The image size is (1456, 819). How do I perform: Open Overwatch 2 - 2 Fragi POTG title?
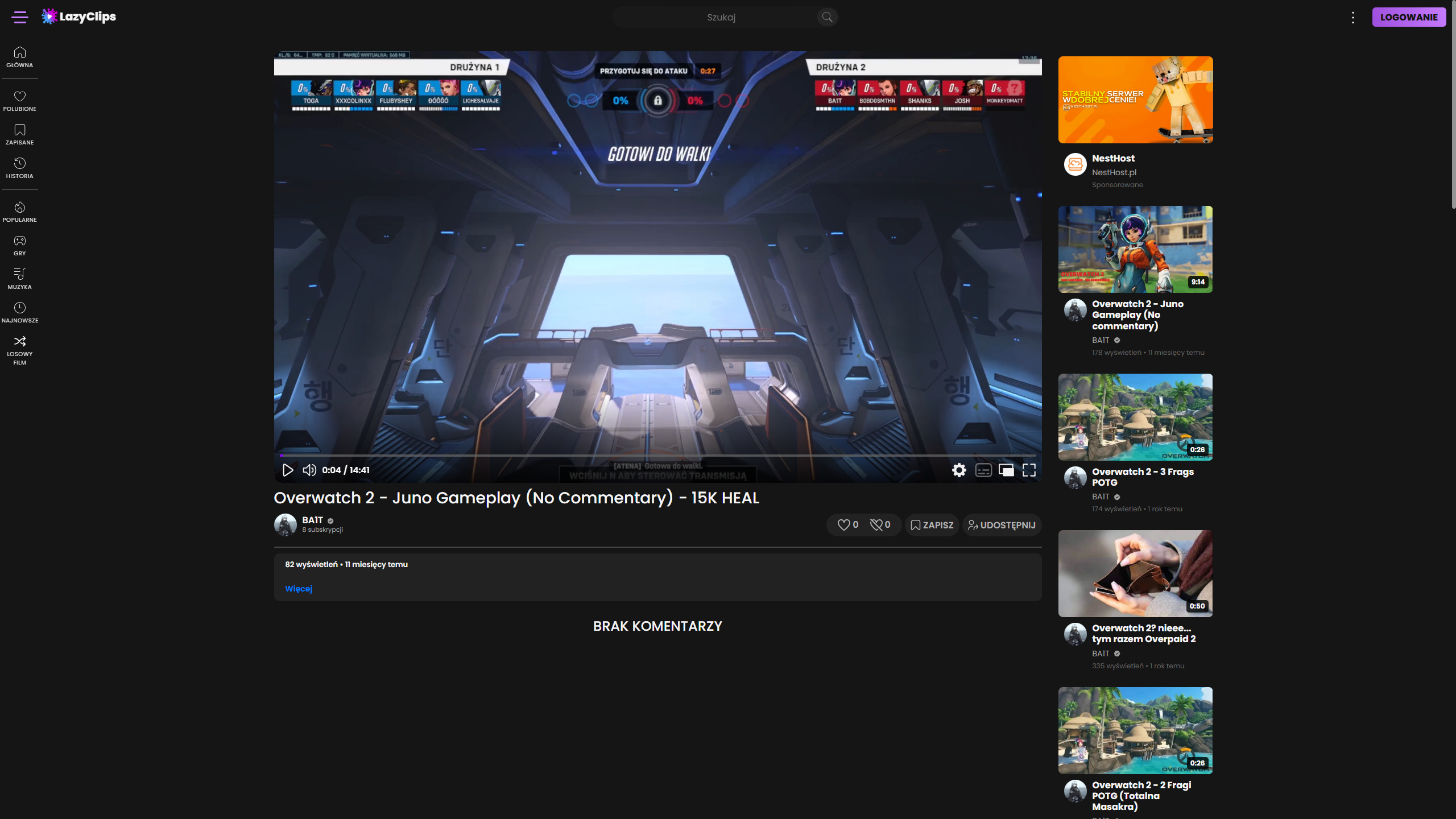1141,795
